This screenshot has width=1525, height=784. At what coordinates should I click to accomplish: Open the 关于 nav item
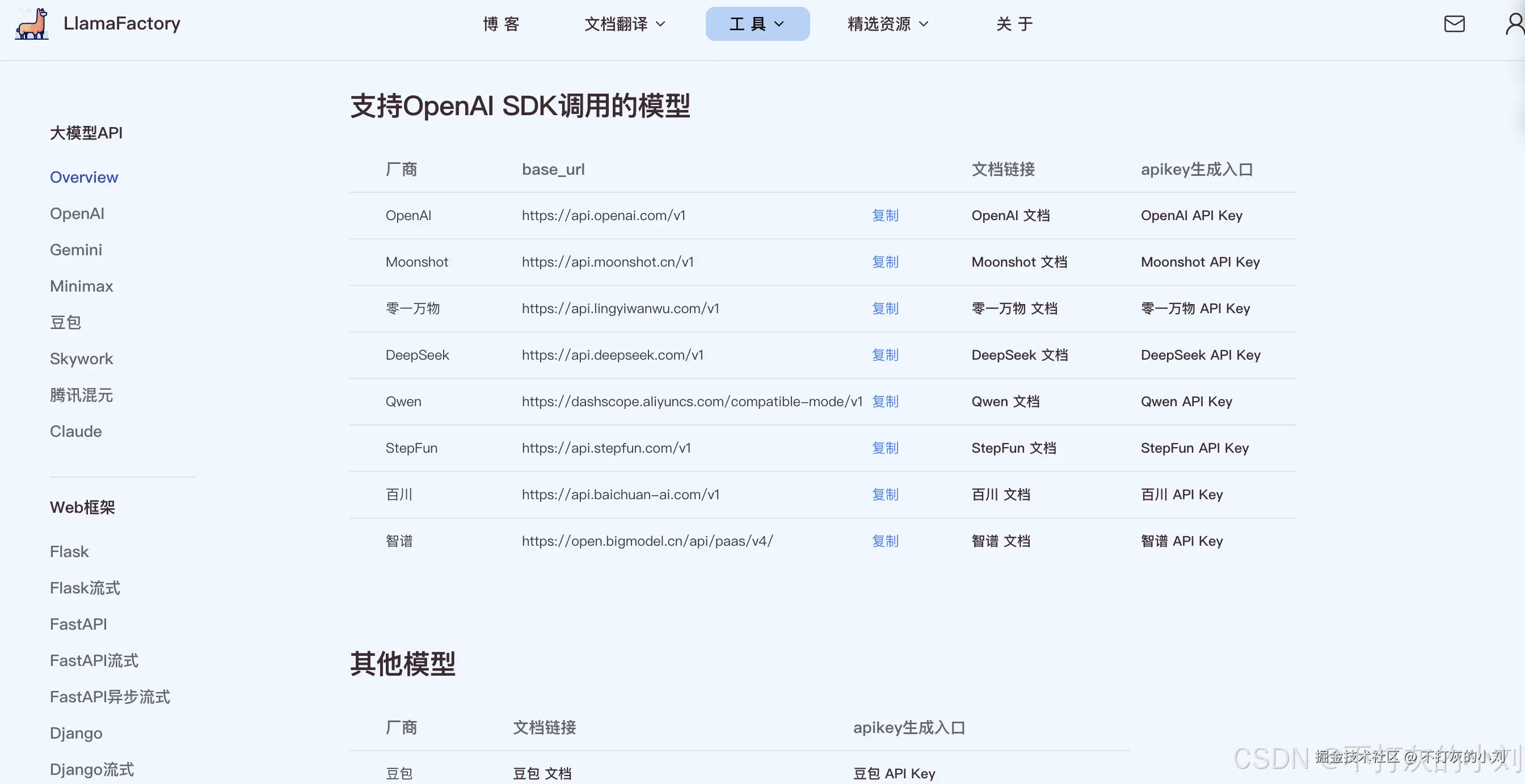click(1015, 24)
